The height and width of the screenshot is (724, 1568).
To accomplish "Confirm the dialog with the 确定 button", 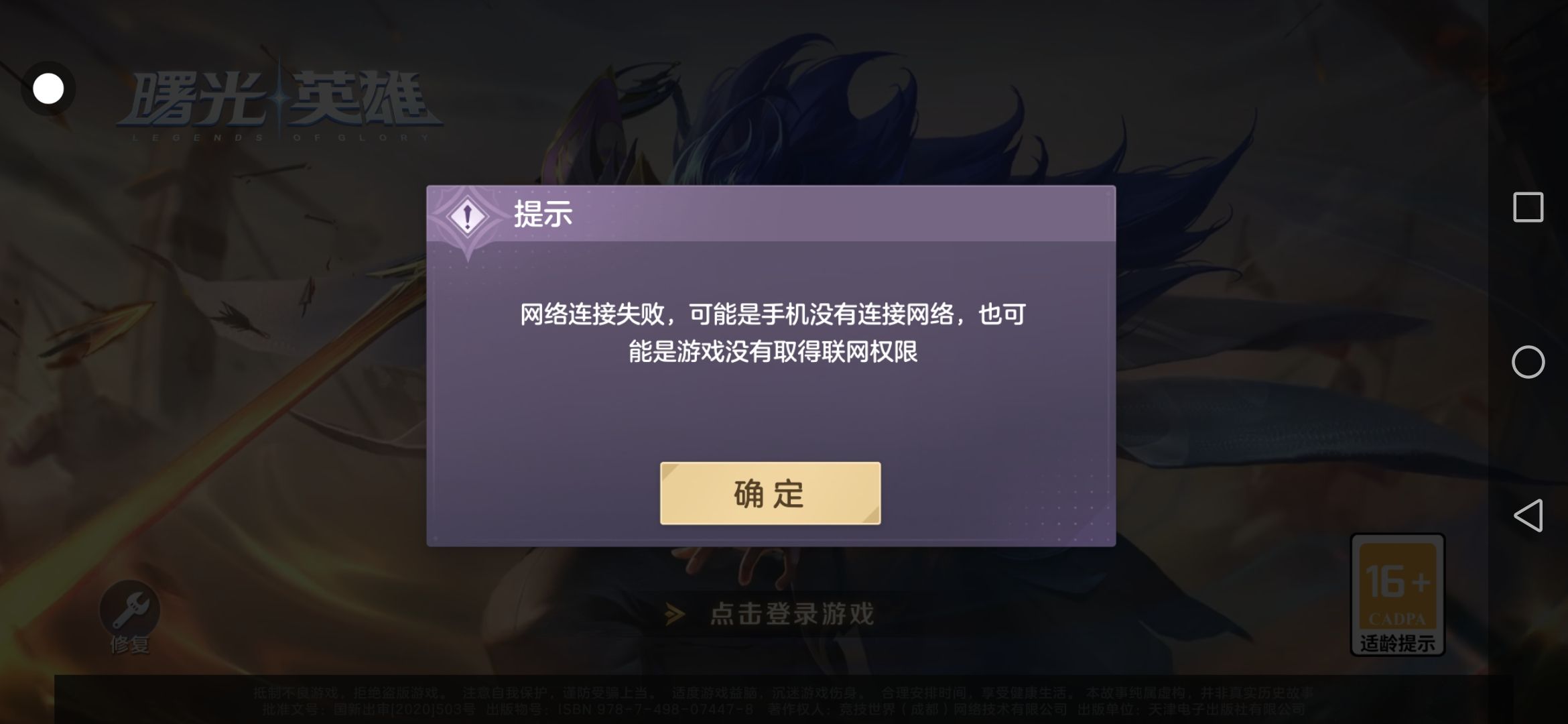I will tap(770, 493).
